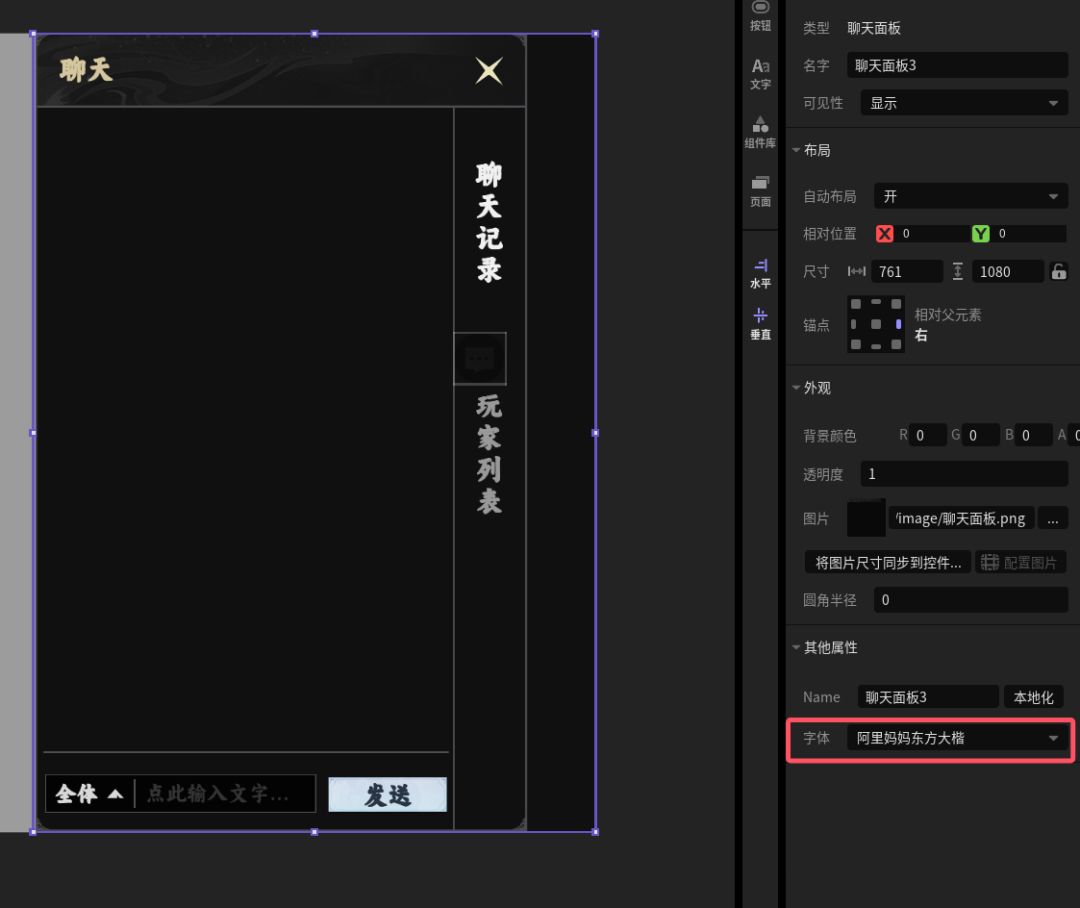Click the 本地化 localization button
The image size is (1080, 908).
[x=1033, y=697]
